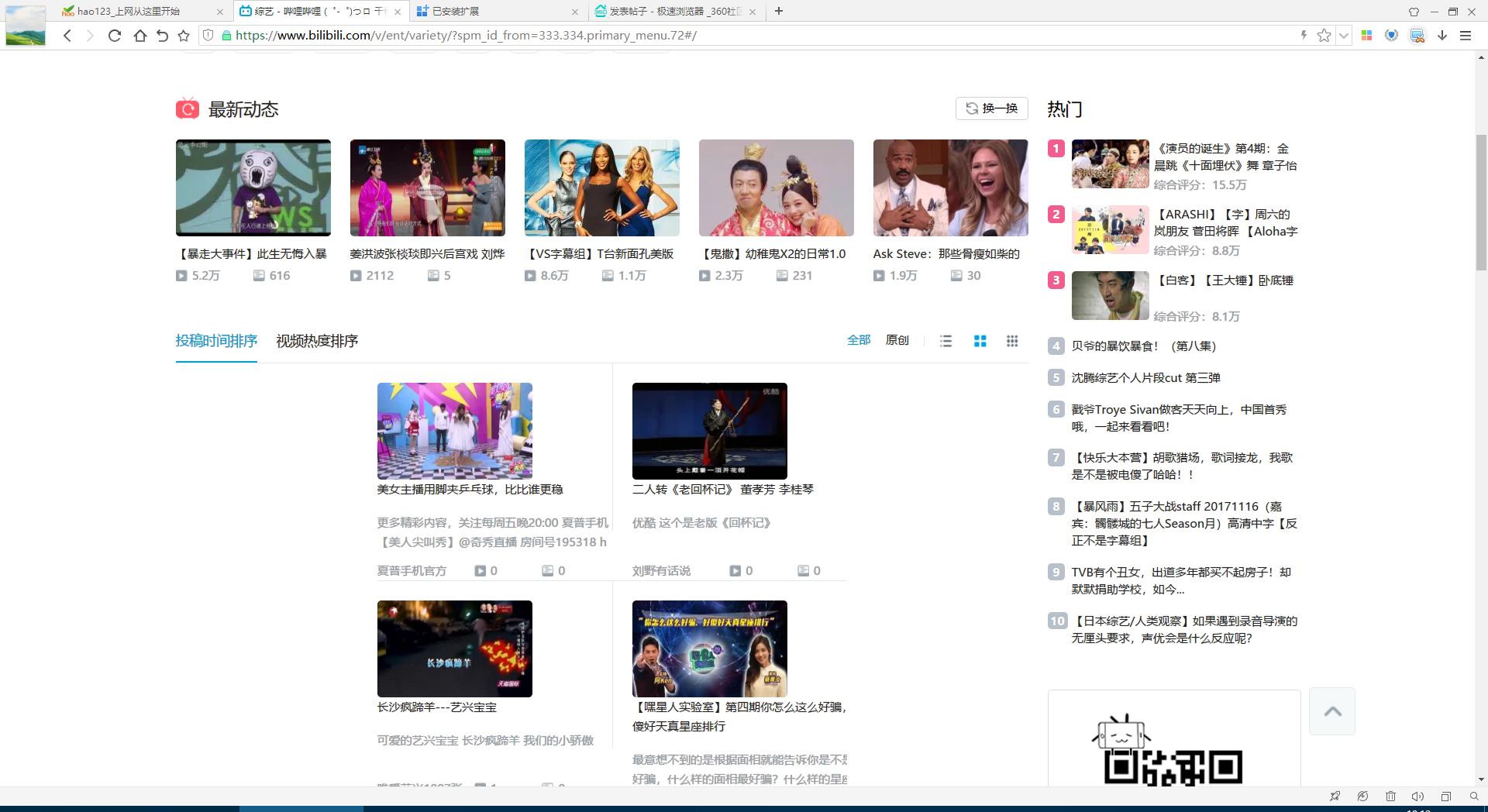Viewport: 1488px width, 812px height.
Task: Click the ad-block plus icon in status bar
Action: [x=1362, y=796]
